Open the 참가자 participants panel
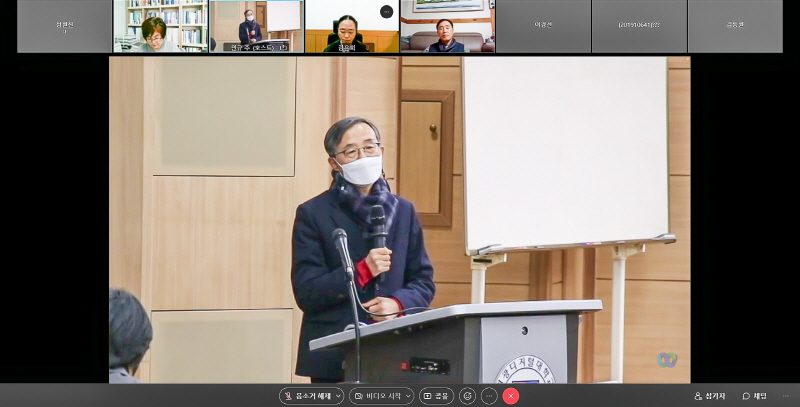800x407 pixels. (x=710, y=396)
